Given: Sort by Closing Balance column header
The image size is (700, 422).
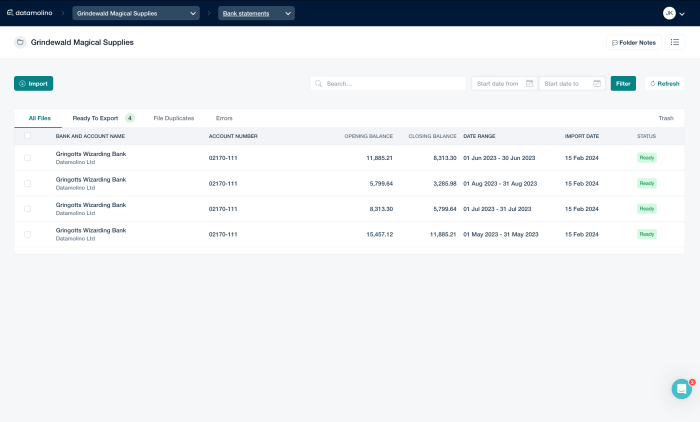Looking at the screenshot, I should (432, 136).
